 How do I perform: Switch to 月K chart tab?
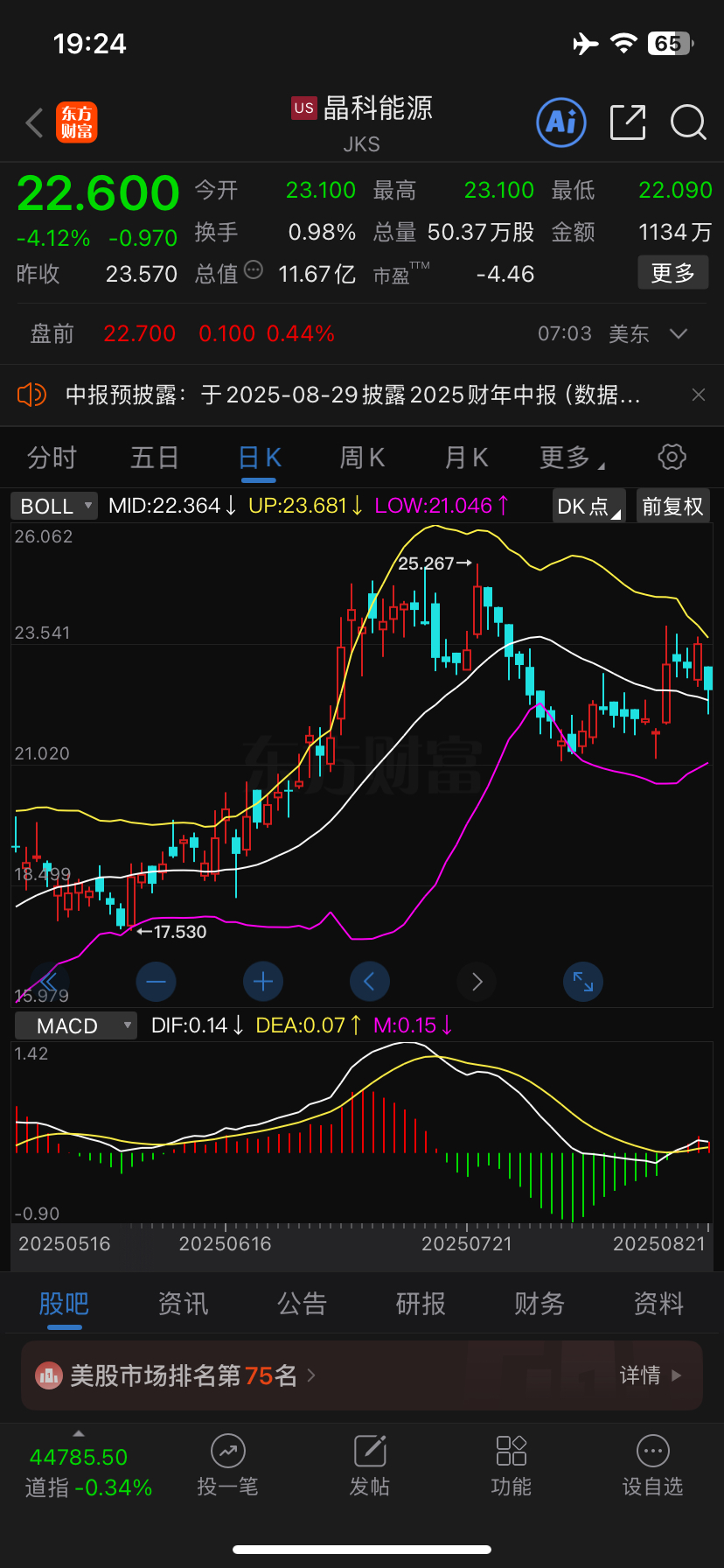point(466,458)
